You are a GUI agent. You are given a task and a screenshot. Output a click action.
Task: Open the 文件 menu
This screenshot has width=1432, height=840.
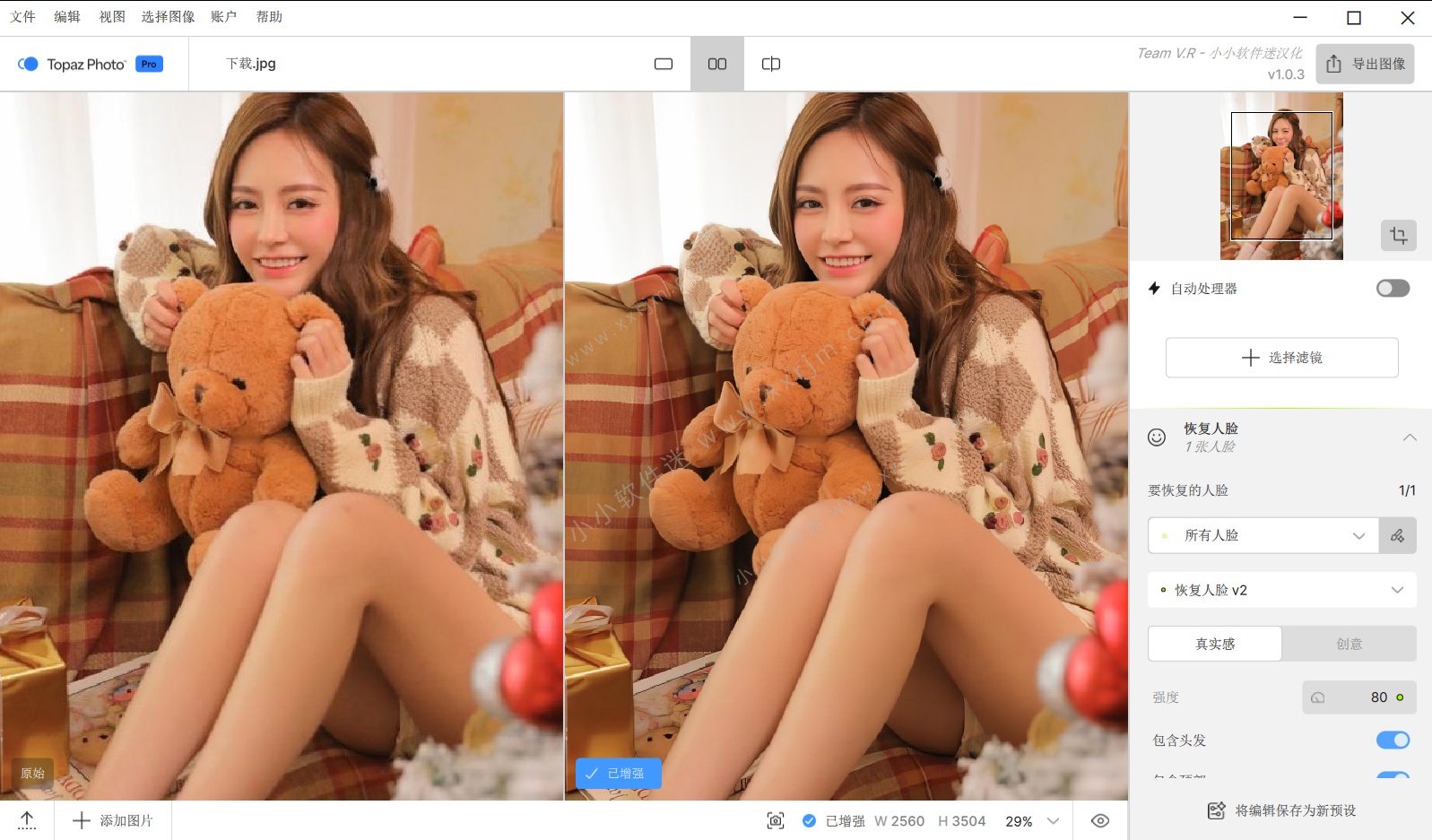click(x=23, y=17)
